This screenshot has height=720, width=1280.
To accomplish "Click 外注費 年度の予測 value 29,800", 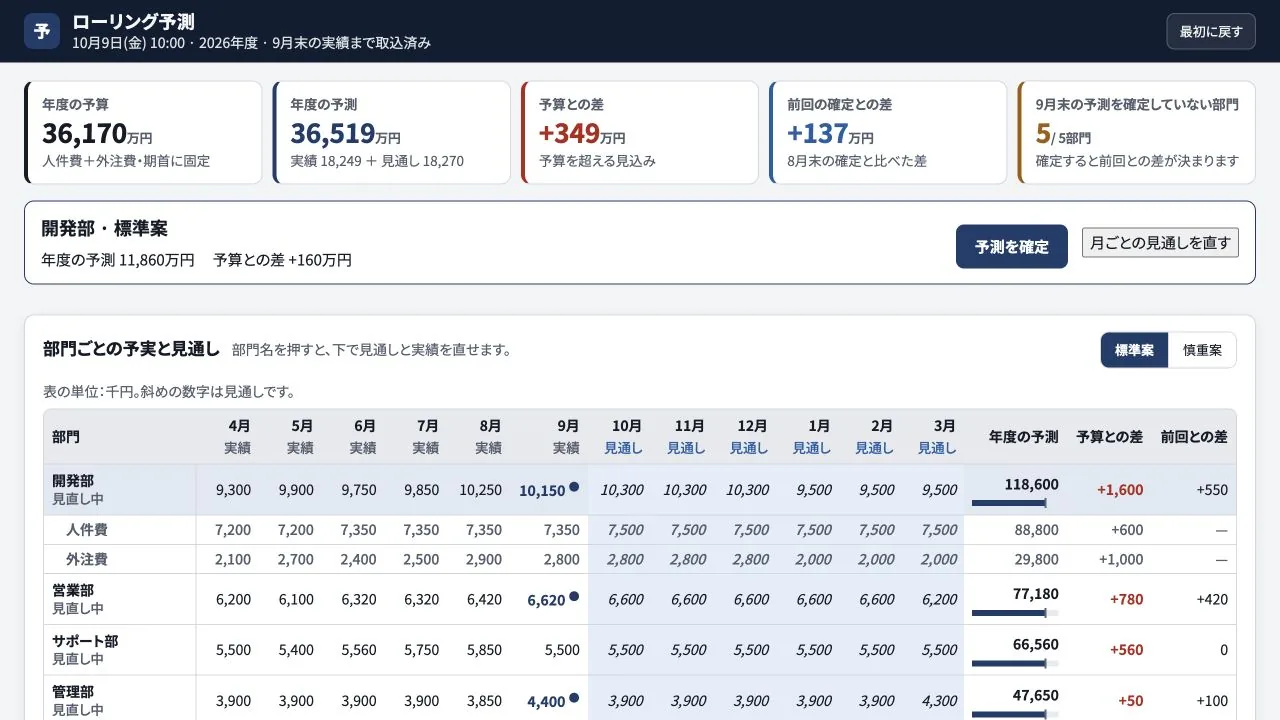I will (1036, 560).
